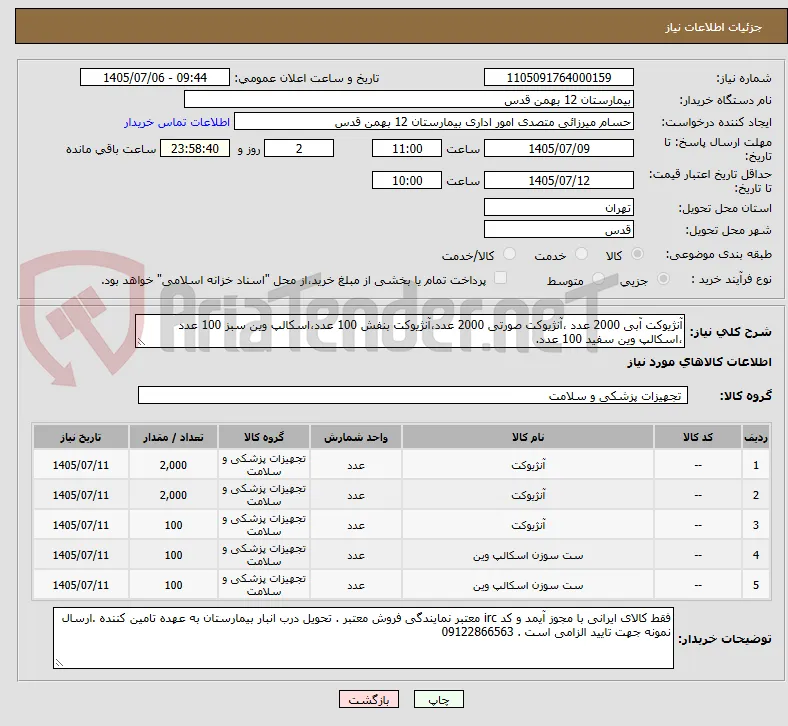
Task: Select the متوسط purchase type radio
Action: (598, 279)
